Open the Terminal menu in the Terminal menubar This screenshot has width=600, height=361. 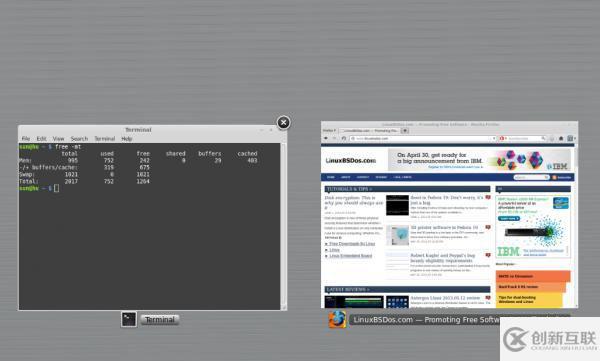[105, 139]
